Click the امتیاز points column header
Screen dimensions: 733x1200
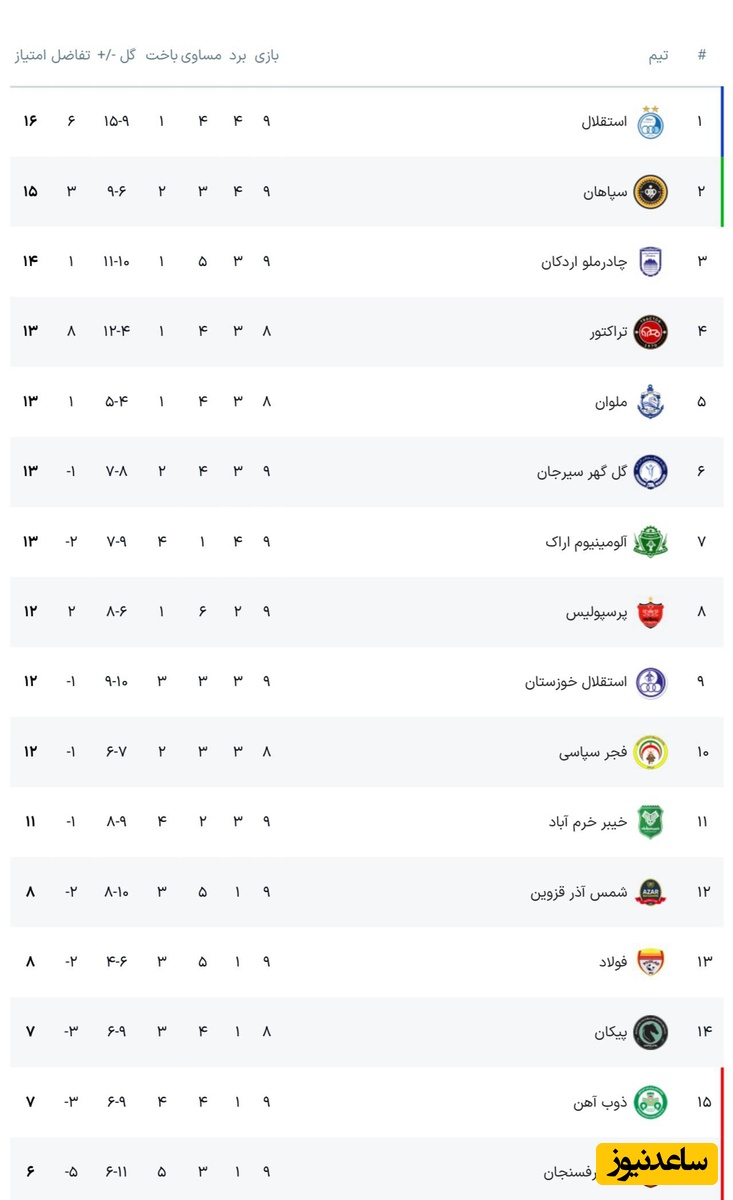pyautogui.click(x=33, y=55)
